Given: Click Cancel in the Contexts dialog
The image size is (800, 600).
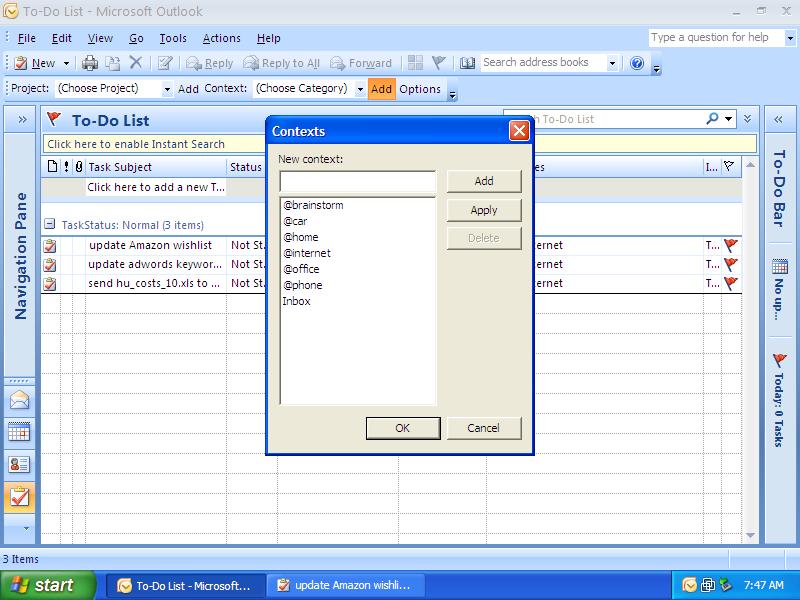Looking at the screenshot, I should click(484, 428).
